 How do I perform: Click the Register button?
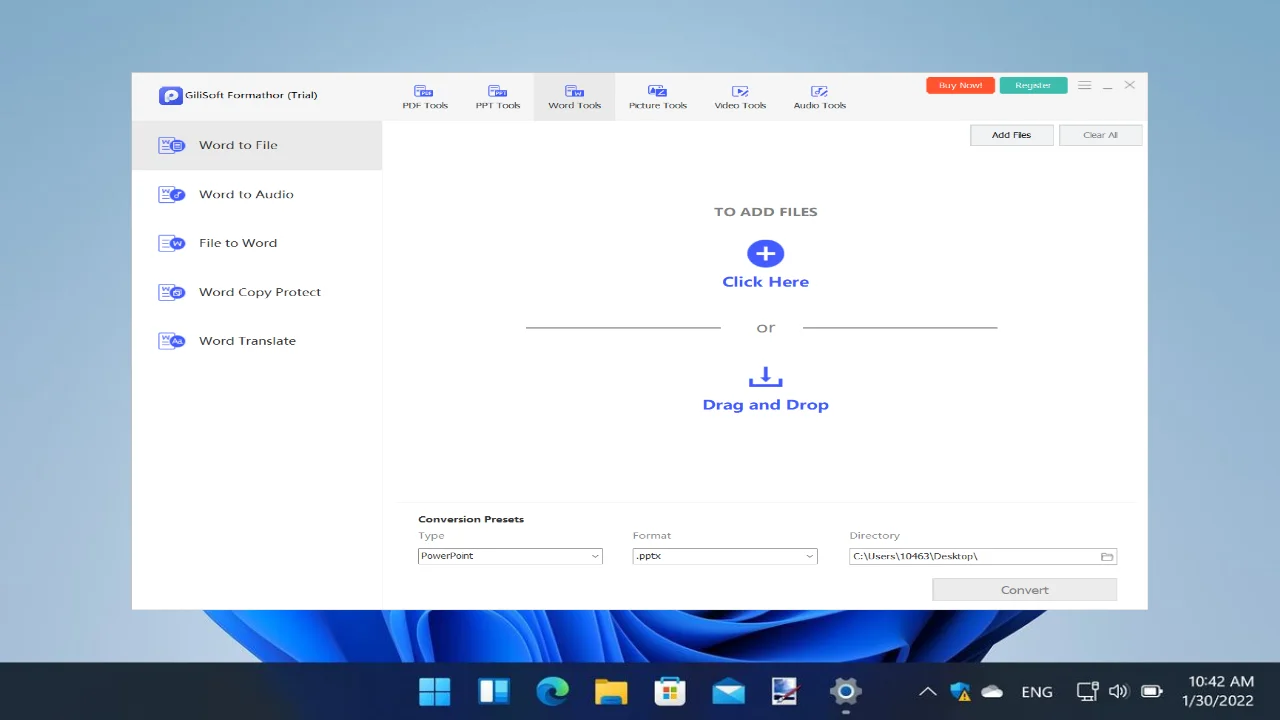(x=1033, y=86)
